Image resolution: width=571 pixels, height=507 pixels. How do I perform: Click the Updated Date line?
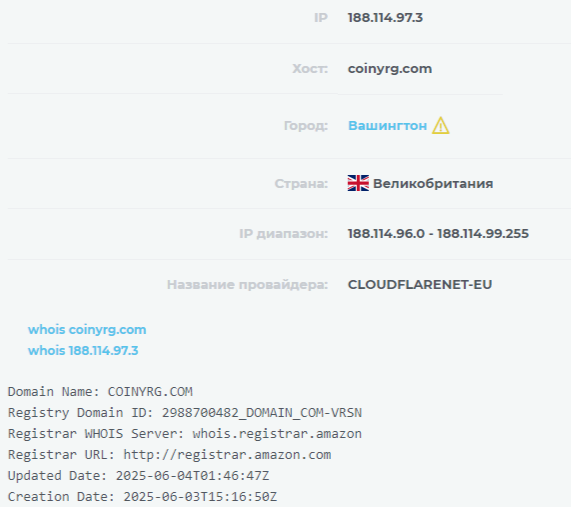tap(138, 476)
